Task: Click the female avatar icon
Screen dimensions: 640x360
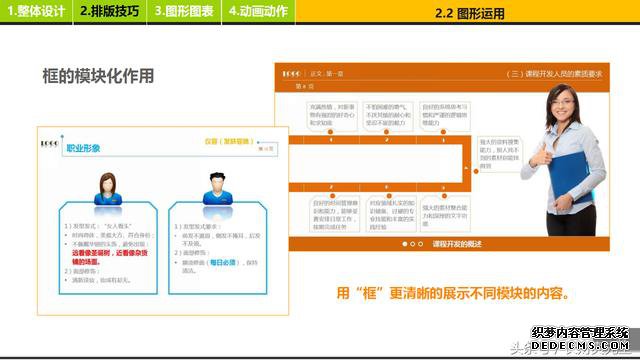Action: [x=108, y=189]
